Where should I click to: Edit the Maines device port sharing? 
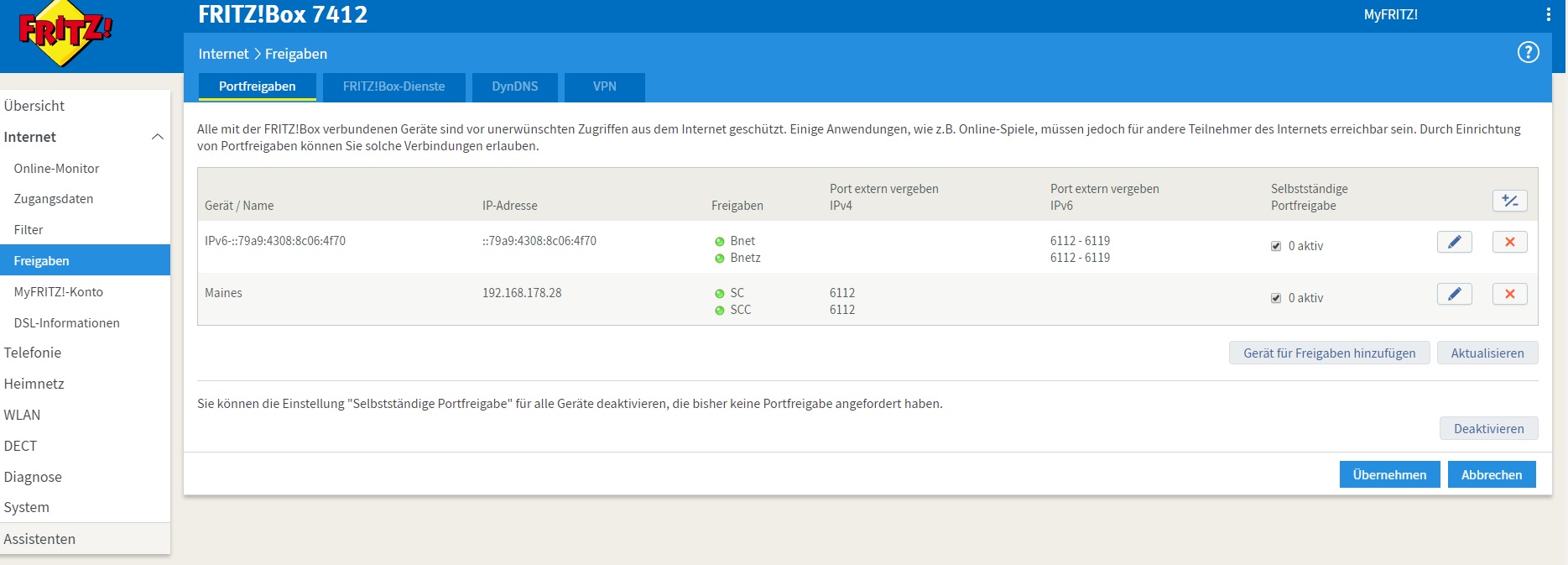coord(1454,295)
